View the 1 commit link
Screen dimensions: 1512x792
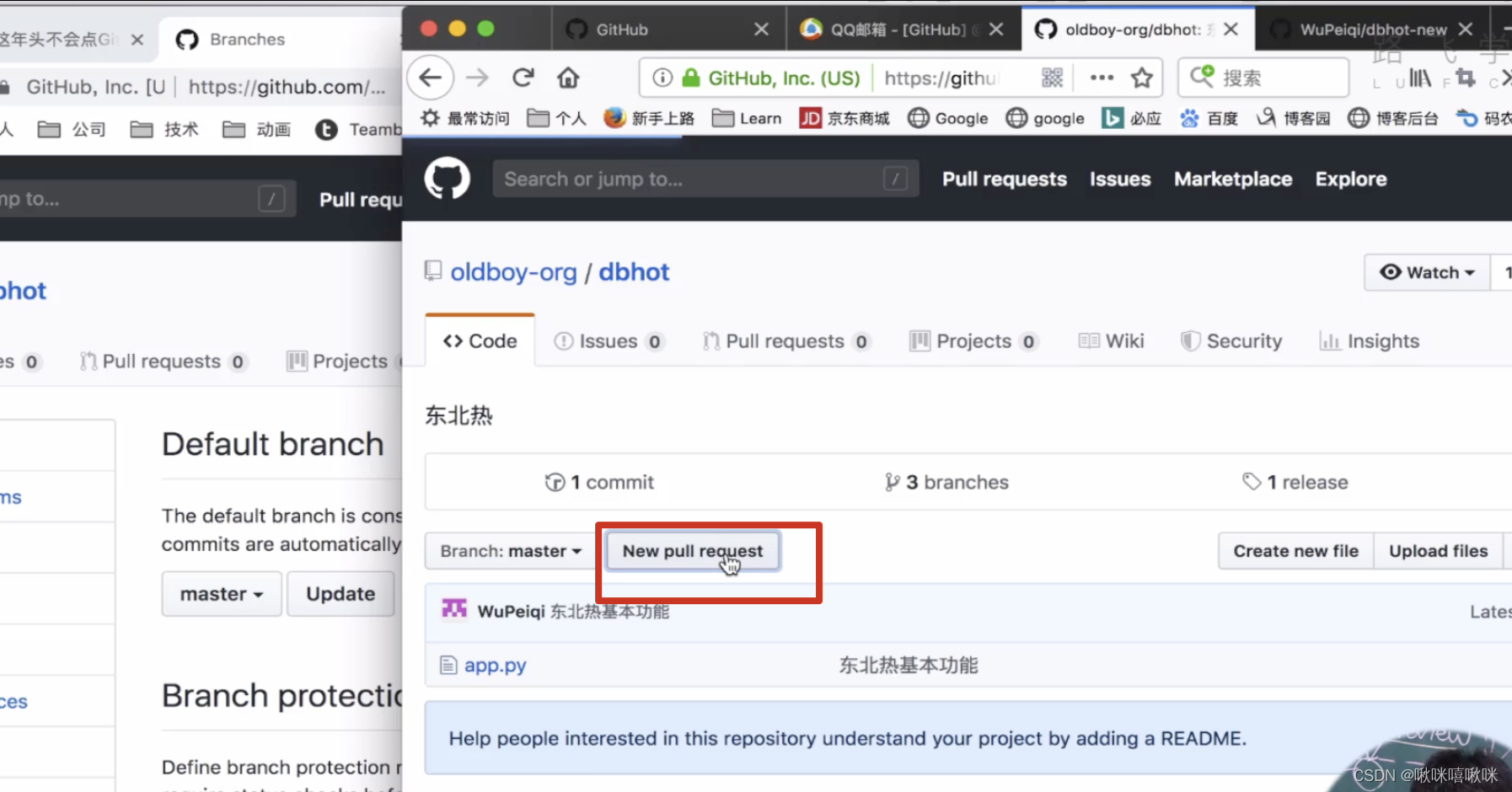click(x=599, y=482)
